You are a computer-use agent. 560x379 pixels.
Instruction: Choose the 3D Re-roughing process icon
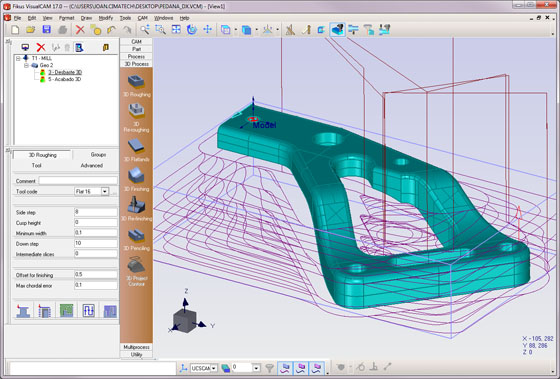coord(136,110)
